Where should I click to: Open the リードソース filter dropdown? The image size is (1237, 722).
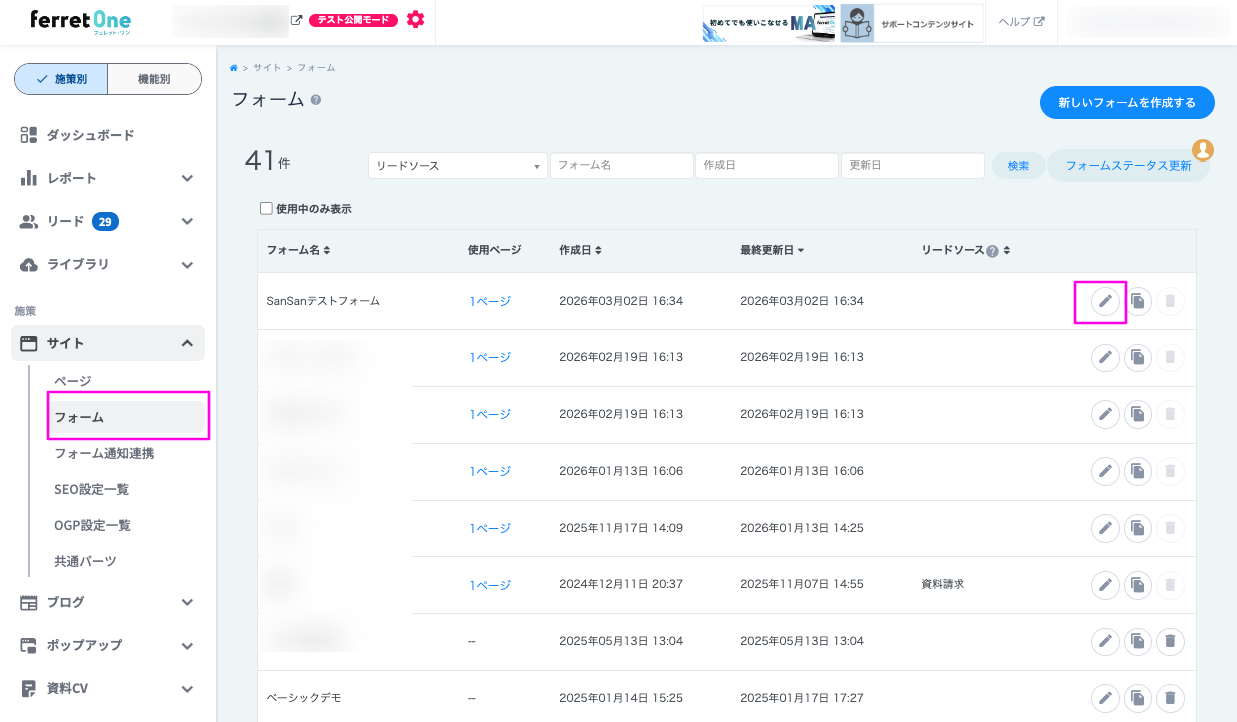click(x=457, y=166)
